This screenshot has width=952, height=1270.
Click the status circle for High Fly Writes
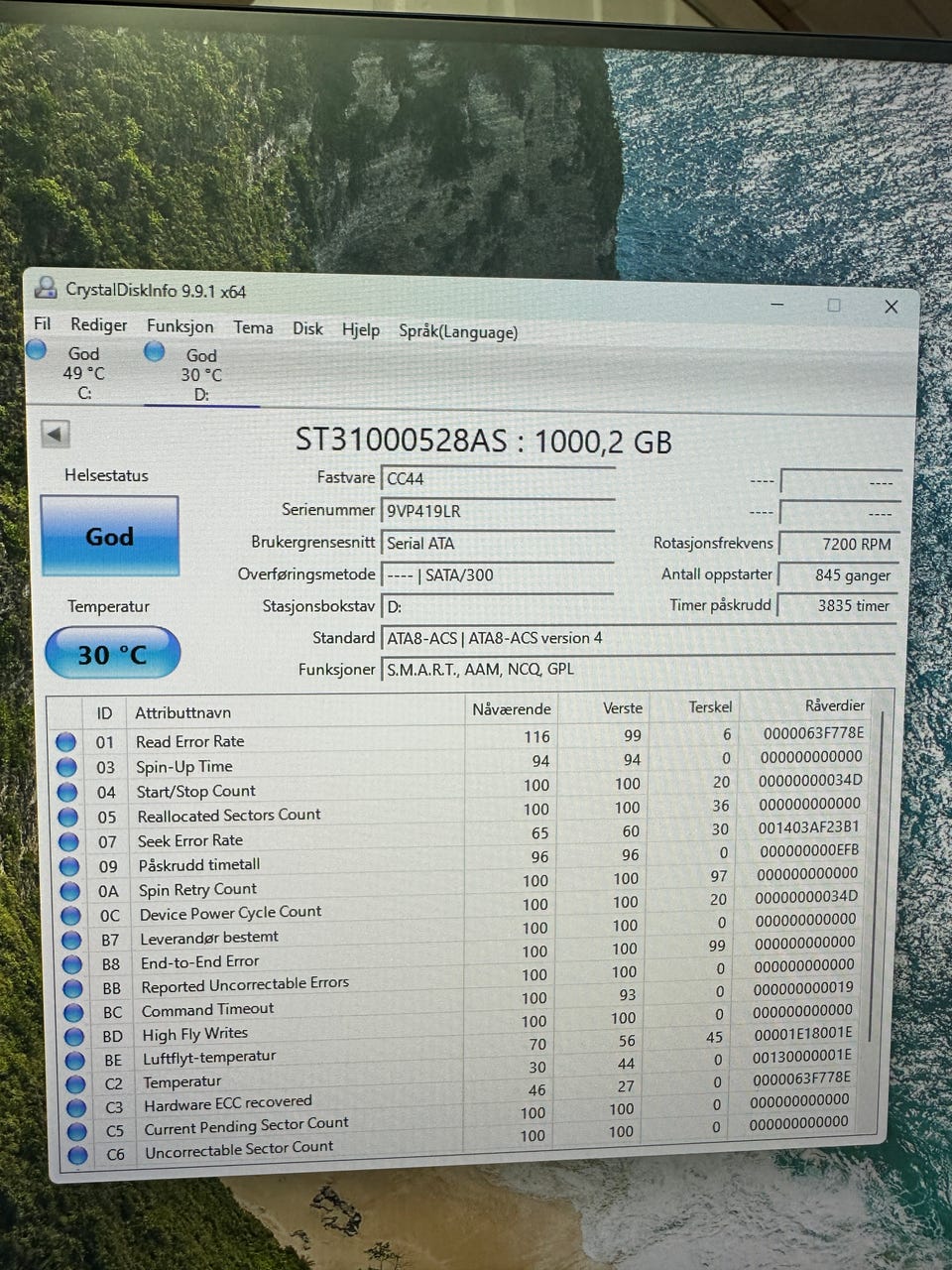point(74,1036)
